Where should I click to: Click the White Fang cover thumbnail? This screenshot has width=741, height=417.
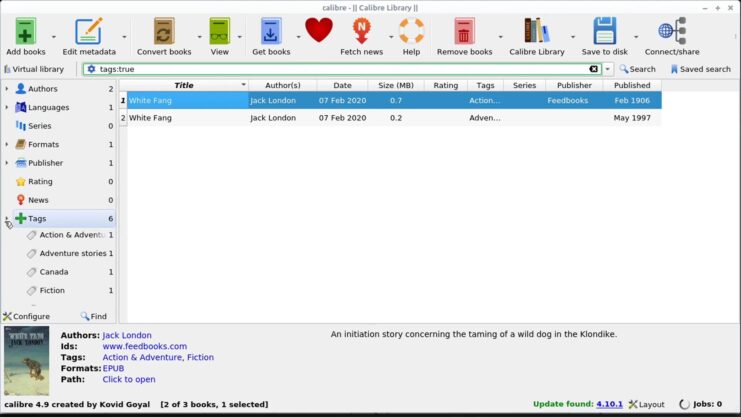[26, 361]
